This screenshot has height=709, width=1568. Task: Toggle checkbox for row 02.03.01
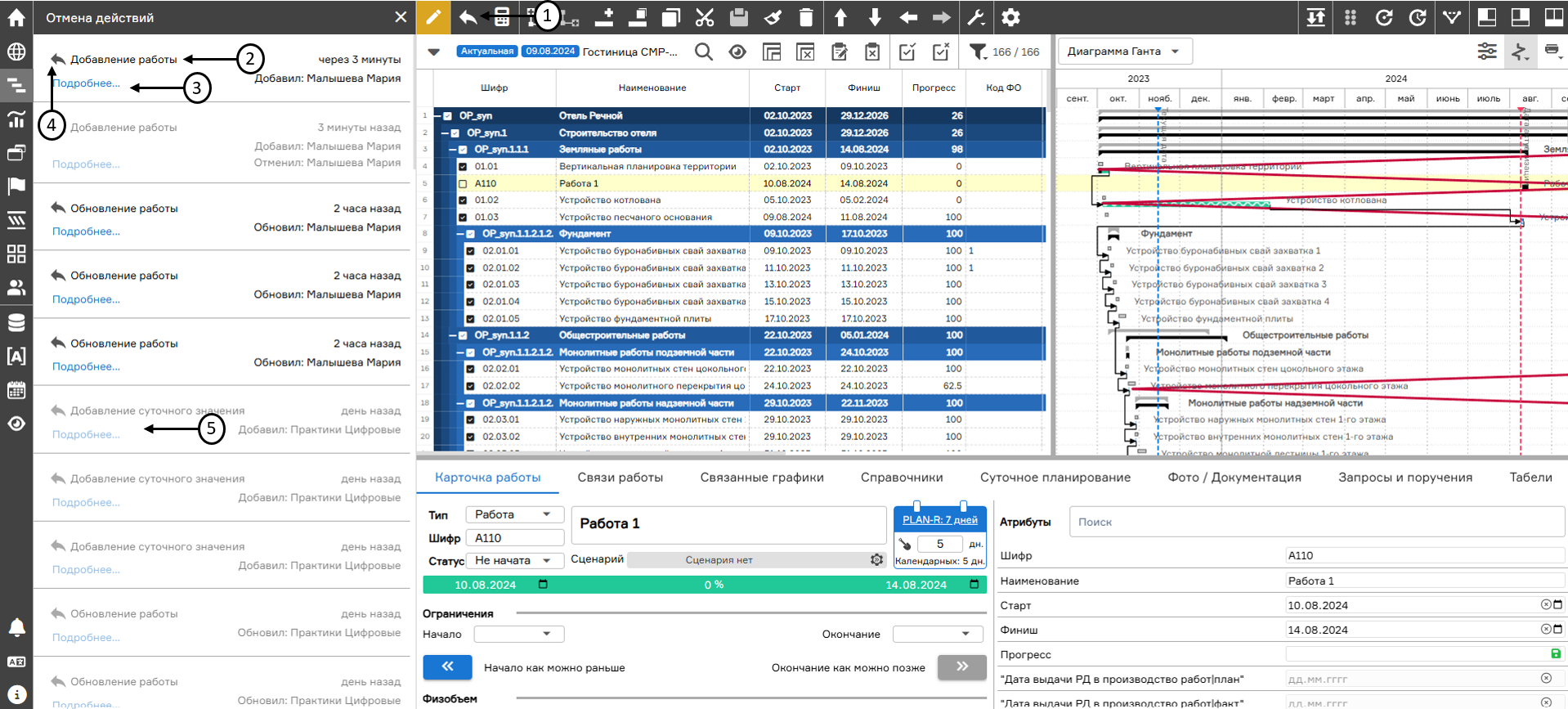coord(471,420)
